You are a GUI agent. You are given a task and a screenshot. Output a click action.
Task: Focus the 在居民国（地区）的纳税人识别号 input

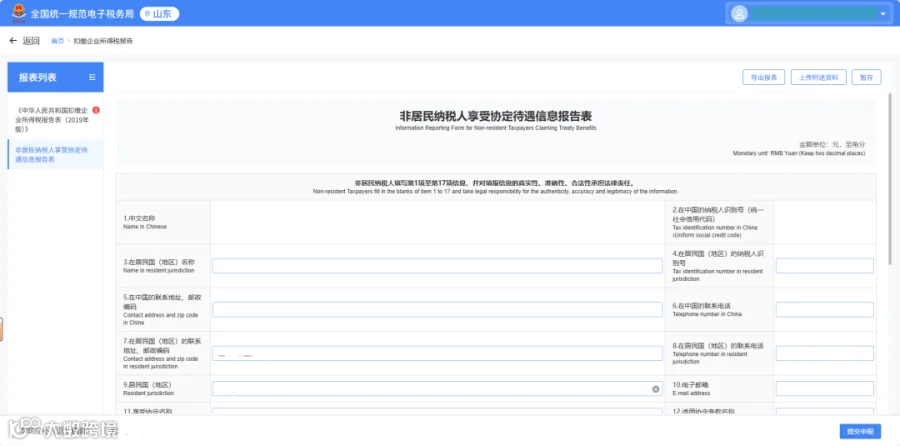825,266
